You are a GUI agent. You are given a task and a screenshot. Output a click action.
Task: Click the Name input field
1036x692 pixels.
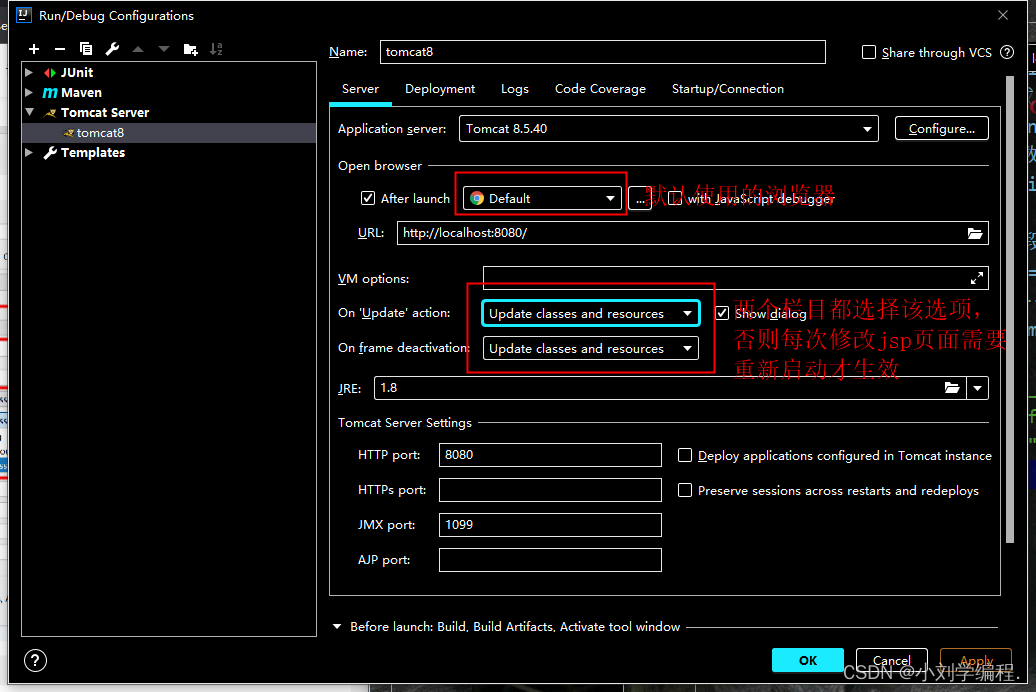click(x=603, y=52)
